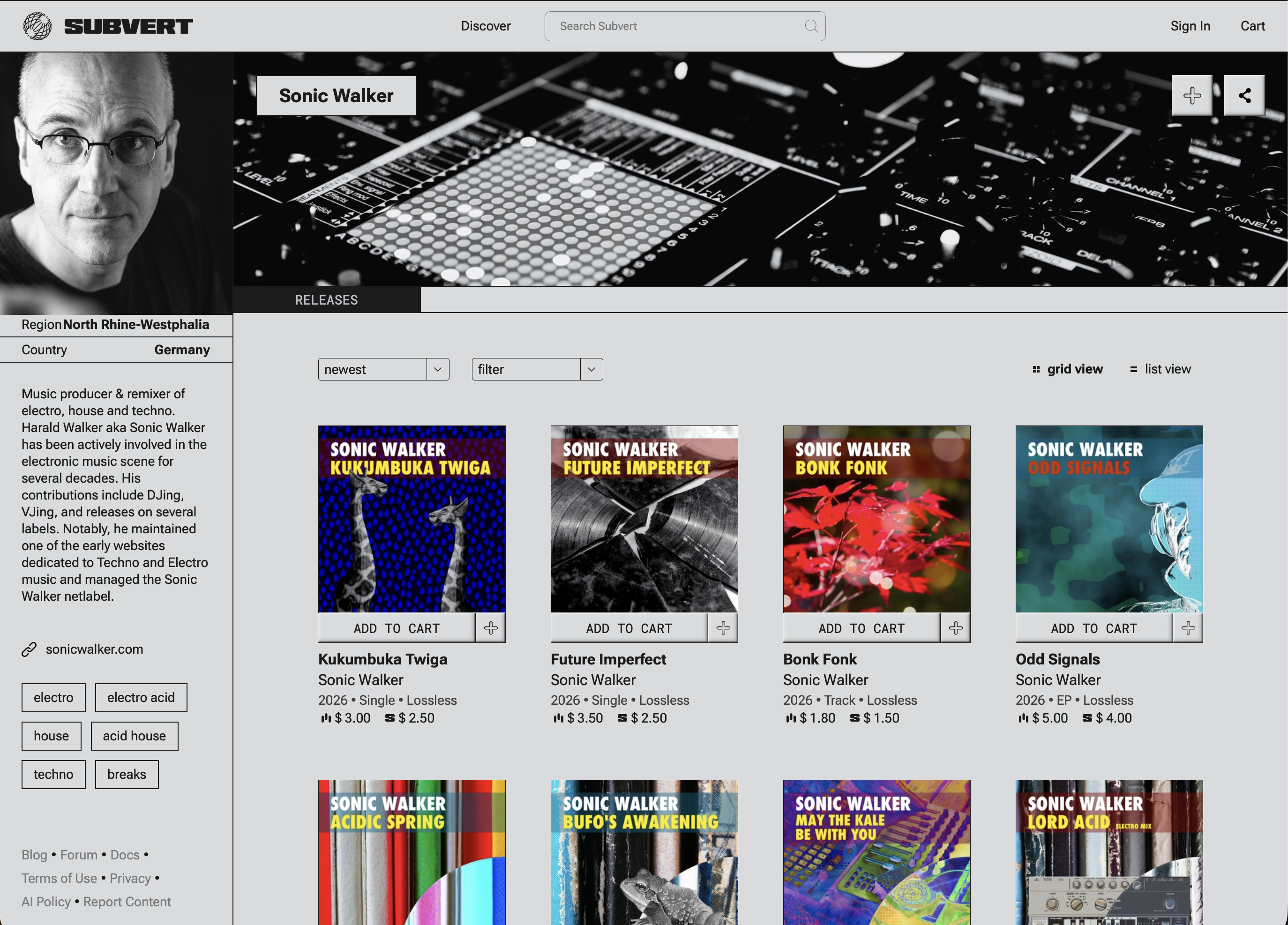Image resolution: width=1288 pixels, height=925 pixels.
Task: Click the link chain icon beside sonicwalker.com
Action: (29, 649)
